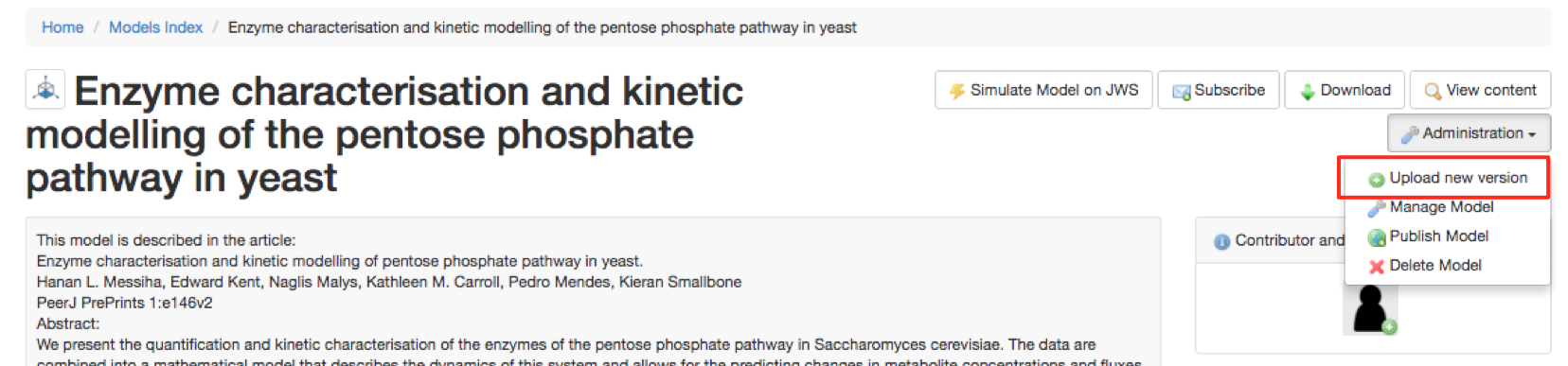
Task: Click the magnifier icon on View content
Action: 1433,91
